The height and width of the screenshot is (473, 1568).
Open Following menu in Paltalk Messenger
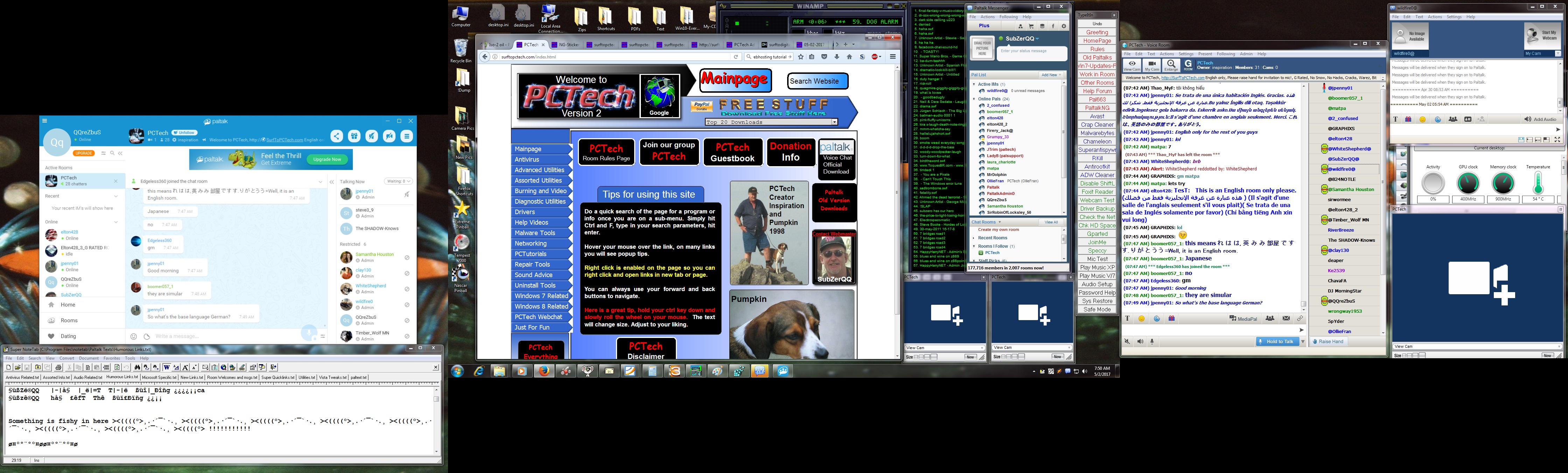pyautogui.click(x=1008, y=17)
